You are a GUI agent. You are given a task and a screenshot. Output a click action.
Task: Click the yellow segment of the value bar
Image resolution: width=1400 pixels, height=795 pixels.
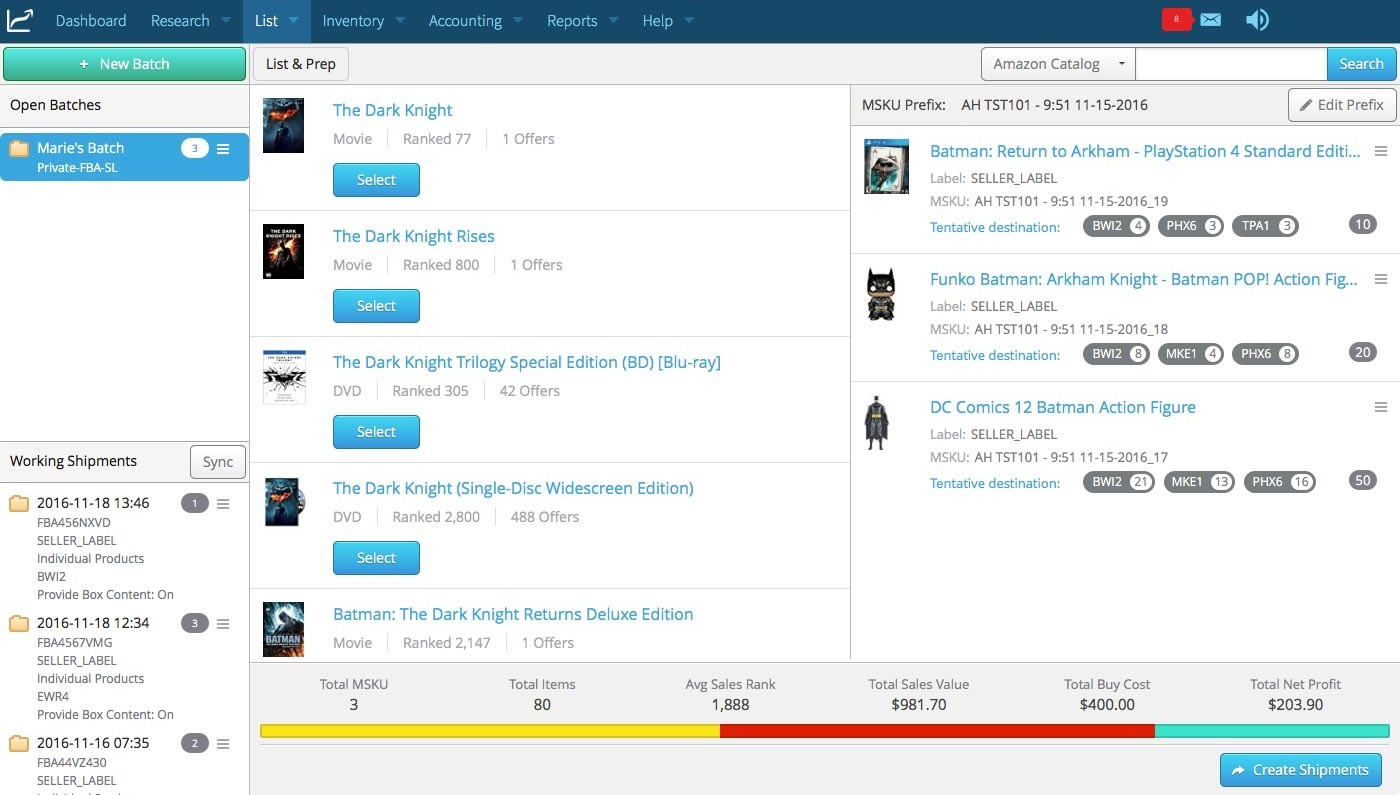coord(490,731)
